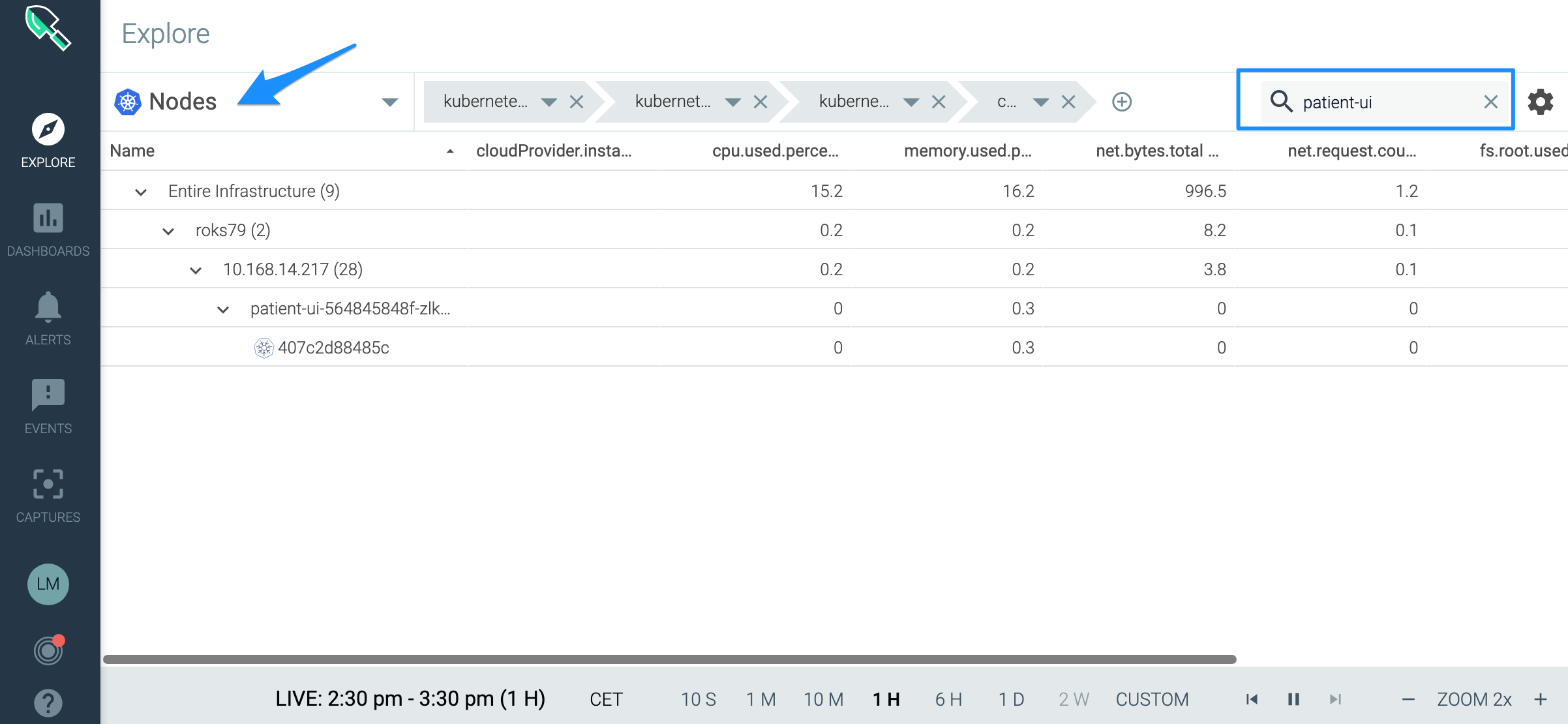1568x724 pixels.
Task: Click the user avatar LM icon
Action: coord(48,583)
